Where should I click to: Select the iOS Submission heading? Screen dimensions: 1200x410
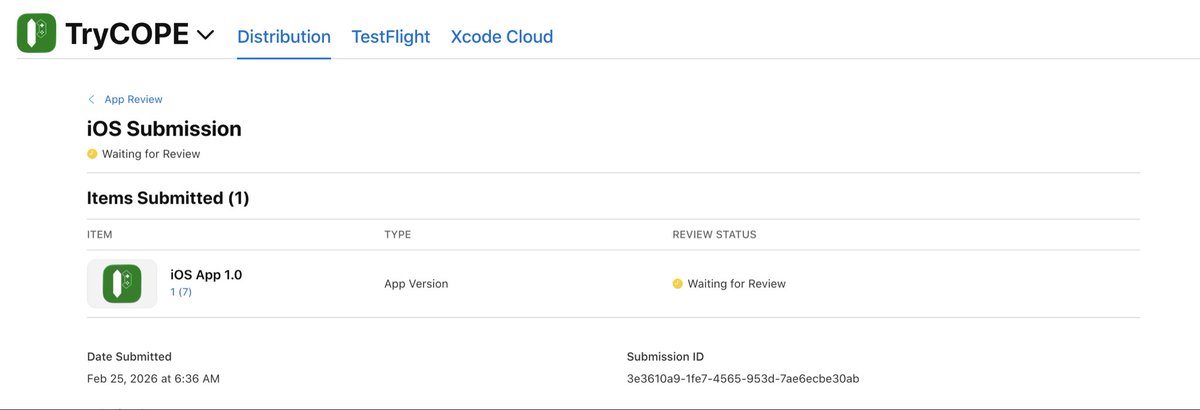click(x=164, y=129)
